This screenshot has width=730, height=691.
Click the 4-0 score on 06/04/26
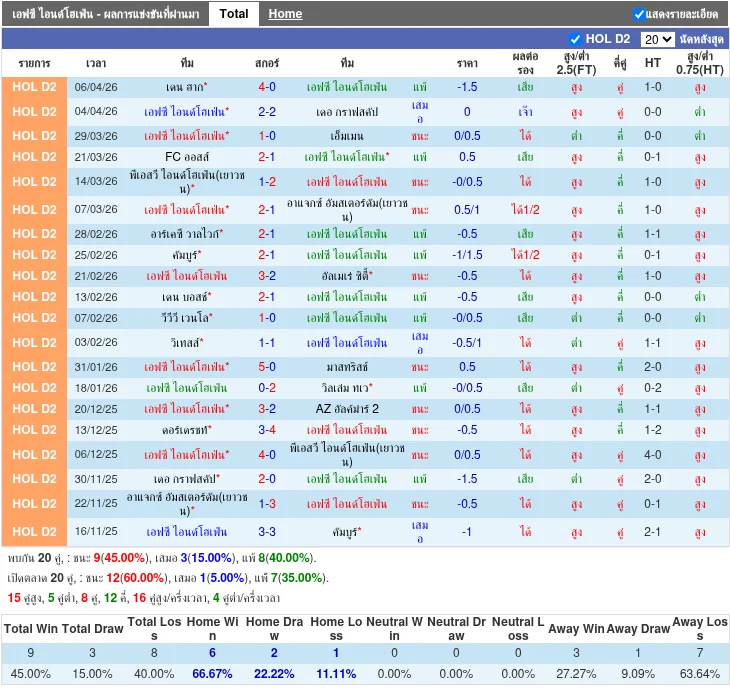[267, 87]
